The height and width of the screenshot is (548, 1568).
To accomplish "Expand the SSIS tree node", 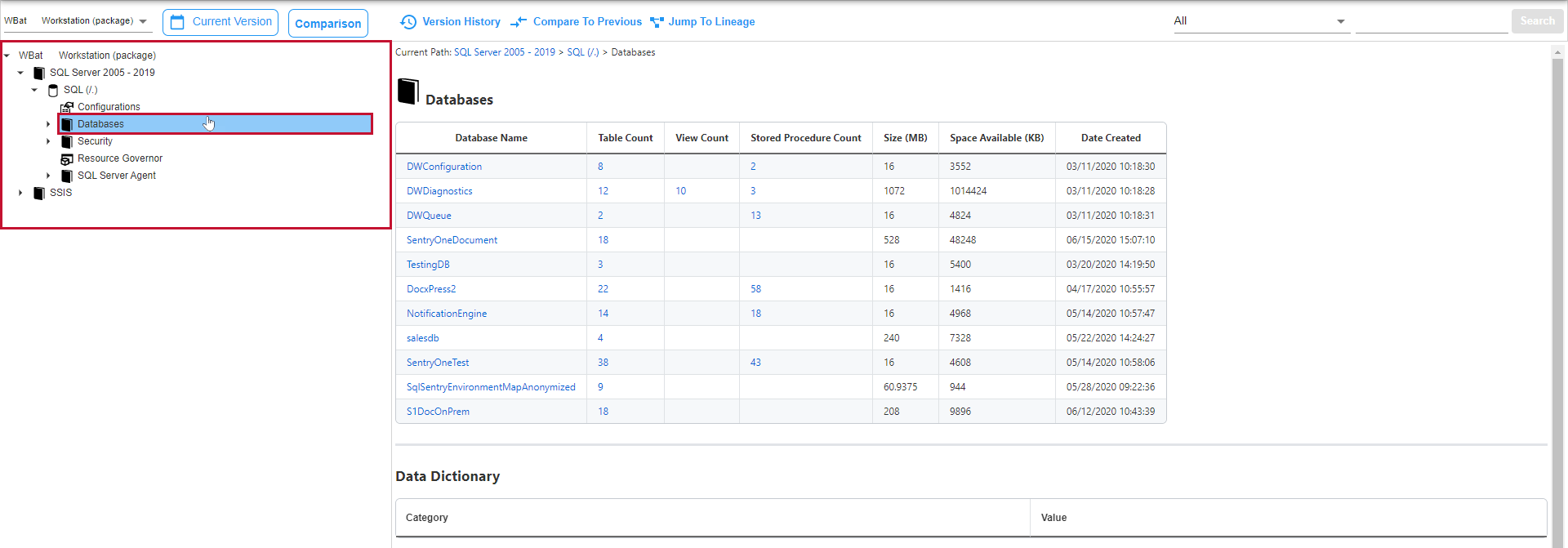I will click(20, 193).
